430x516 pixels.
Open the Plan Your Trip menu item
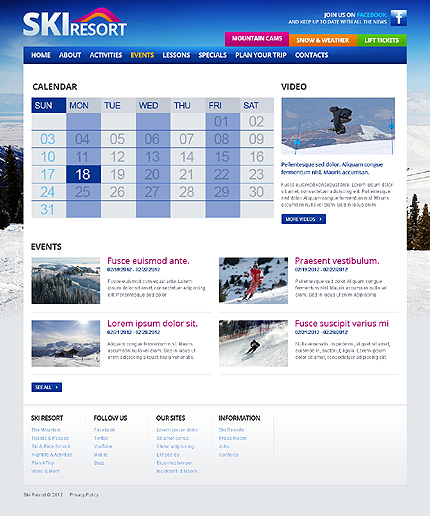click(261, 55)
